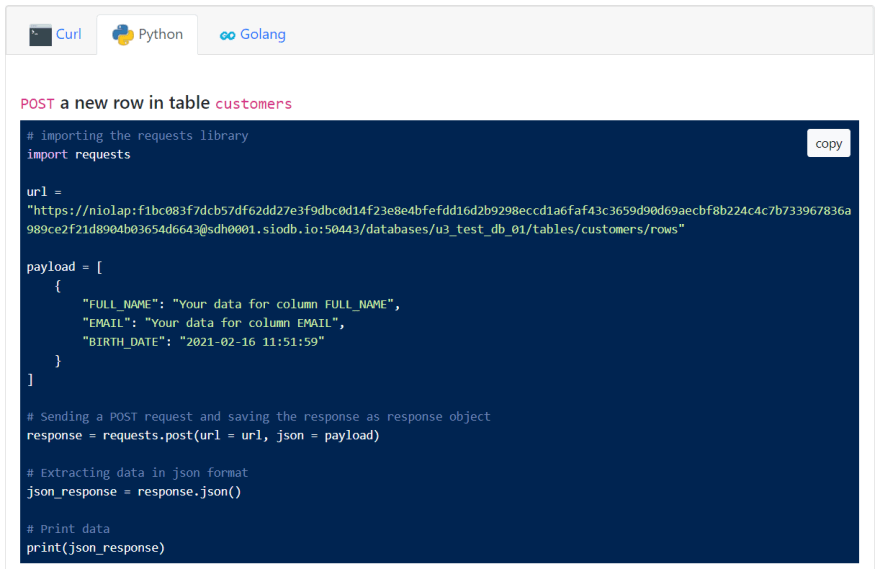
Task: Click the https URL string in code
Action: point(439,220)
